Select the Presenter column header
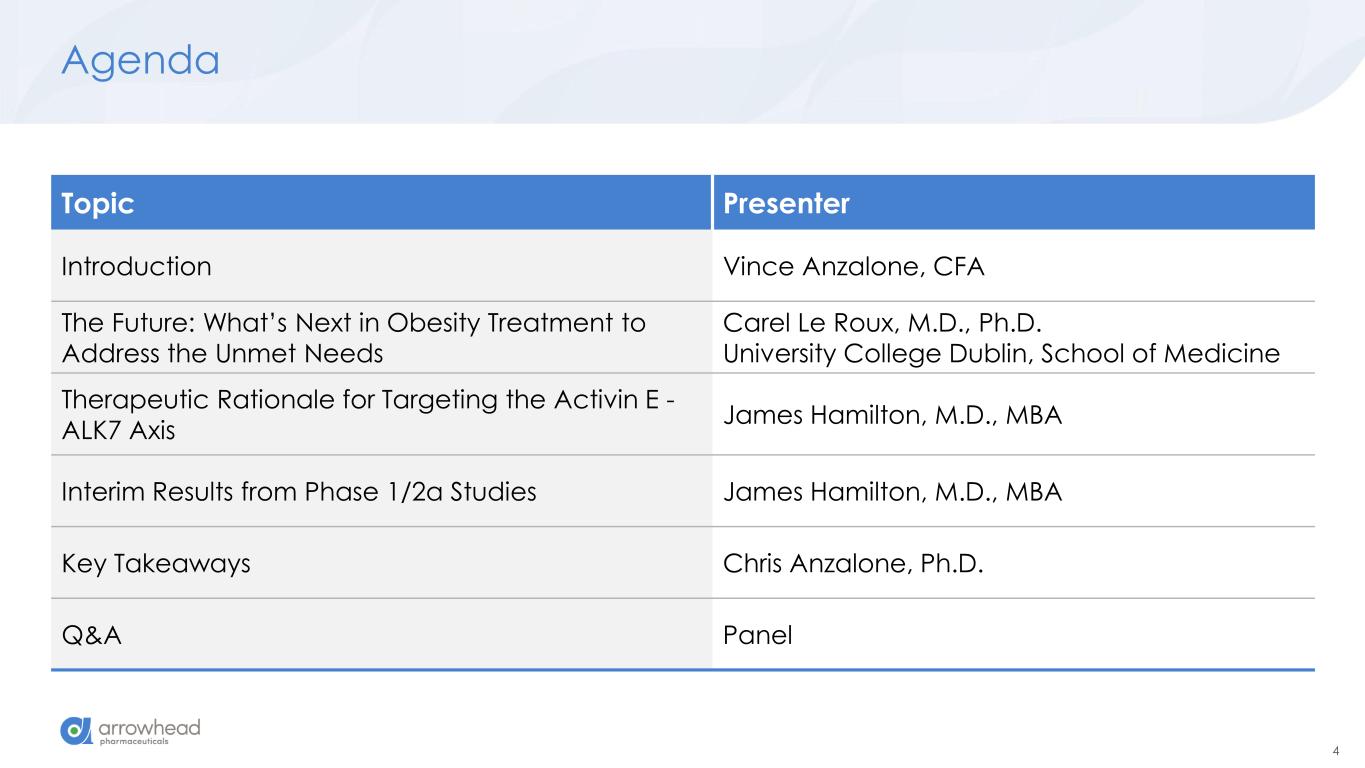 point(786,204)
